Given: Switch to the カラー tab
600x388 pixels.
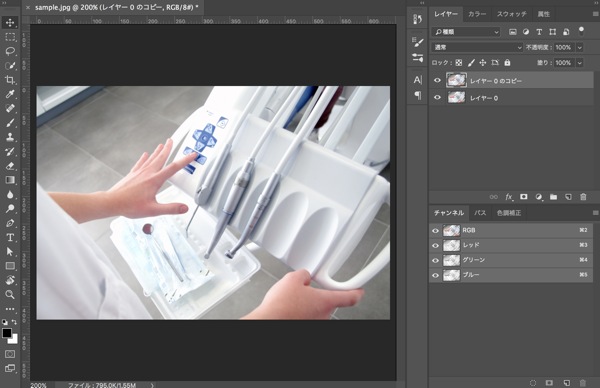Looking at the screenshot, I should tap(477, 14).
